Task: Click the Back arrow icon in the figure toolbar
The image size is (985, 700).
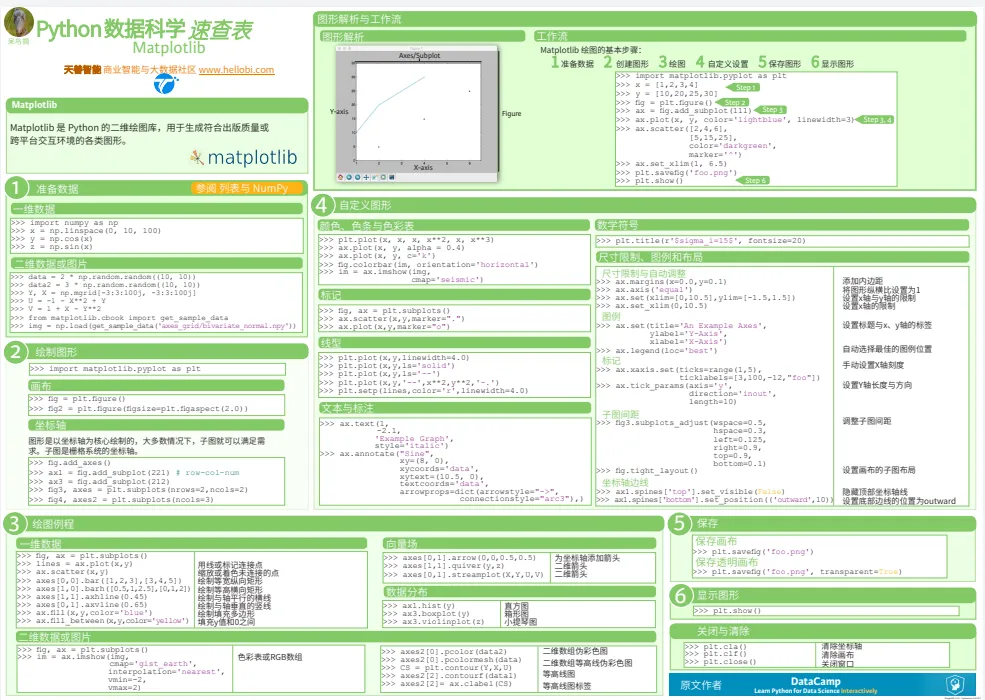Action: [x=349, y=177]
